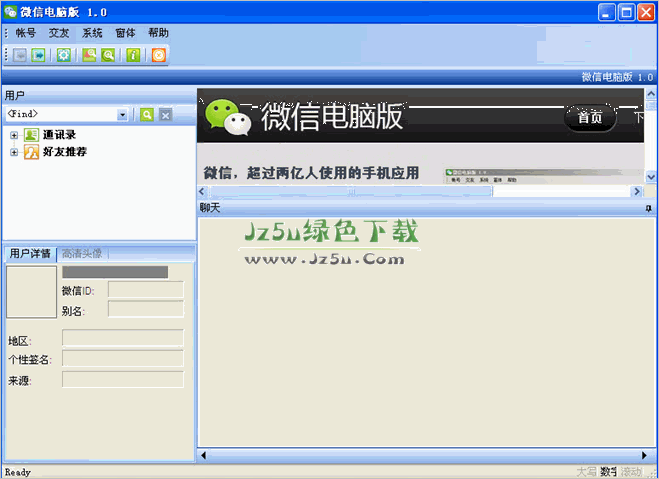
Task: Click the banner's horizontal scroll right arrow
Action: click(x=637, y=192)
